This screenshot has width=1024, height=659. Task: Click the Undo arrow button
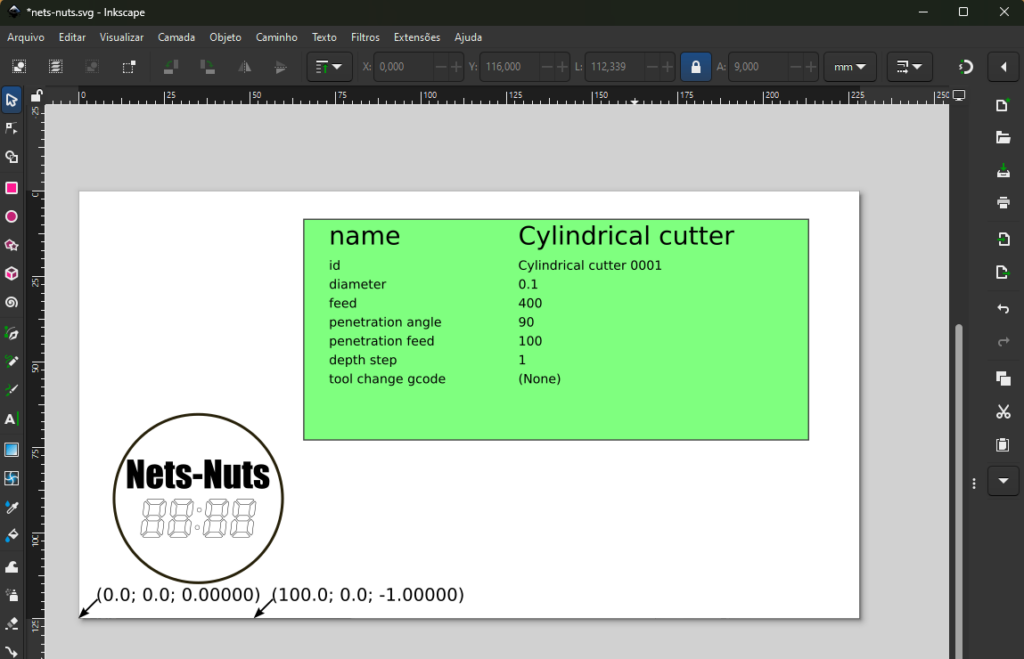tap(1003, 309)
